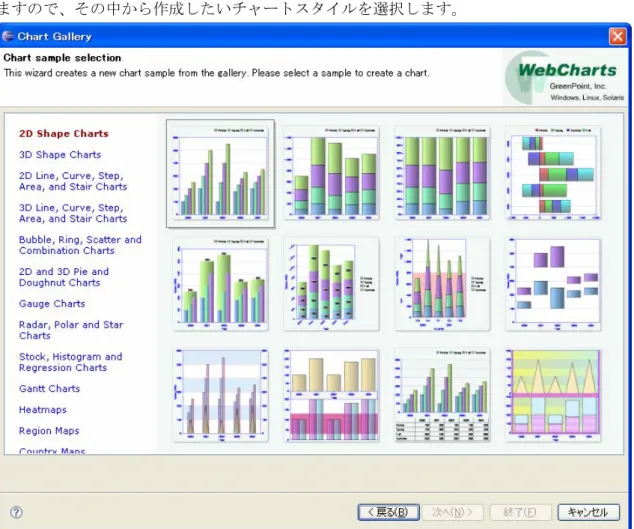Pick the bar chart with data table thumbnail
This screenshot has width=634, height=529.
(442, 395)
